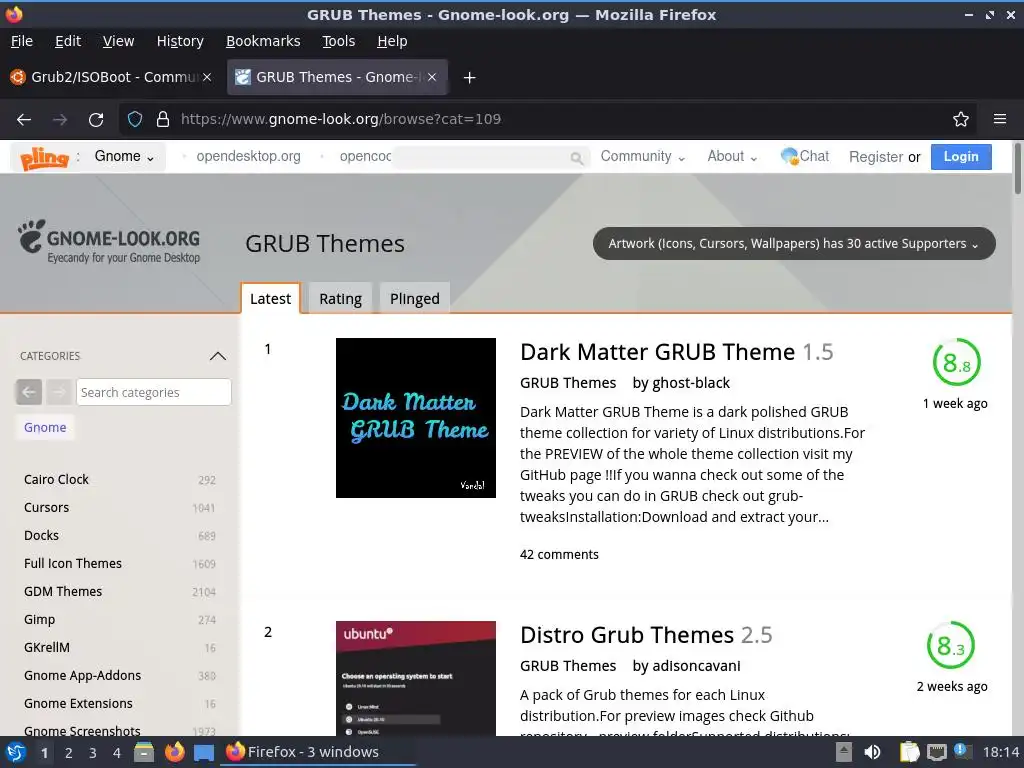Open the Dark Matter theme thumbnail

tap(415, 418)
